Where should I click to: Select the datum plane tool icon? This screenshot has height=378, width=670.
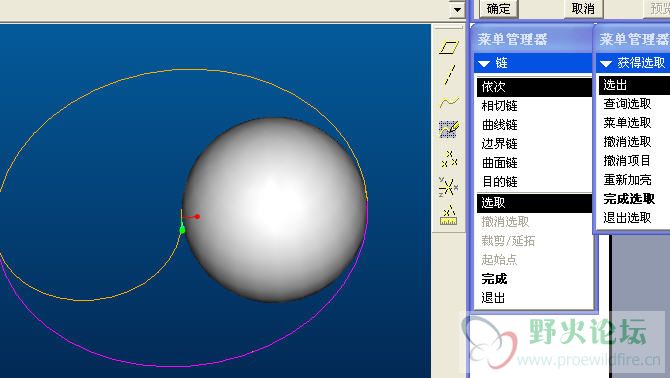pyautogui.click(x=449, y=47)
